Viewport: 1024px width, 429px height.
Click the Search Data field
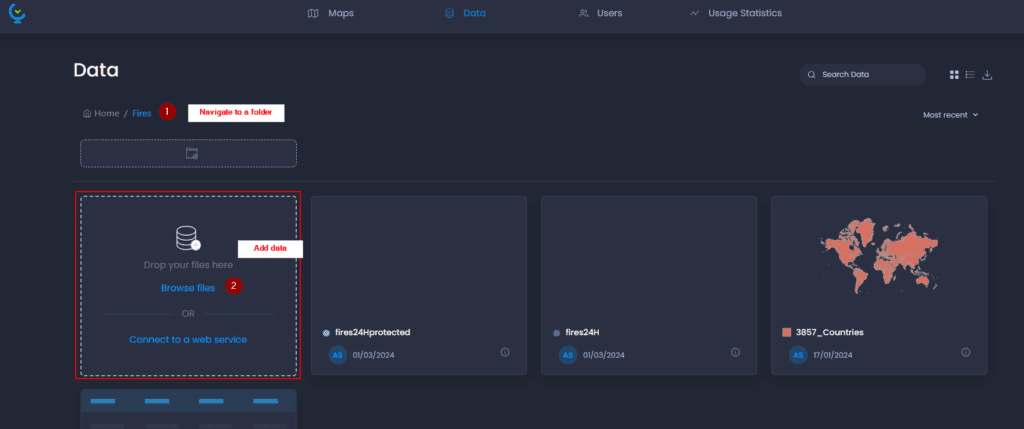[863, 74]
